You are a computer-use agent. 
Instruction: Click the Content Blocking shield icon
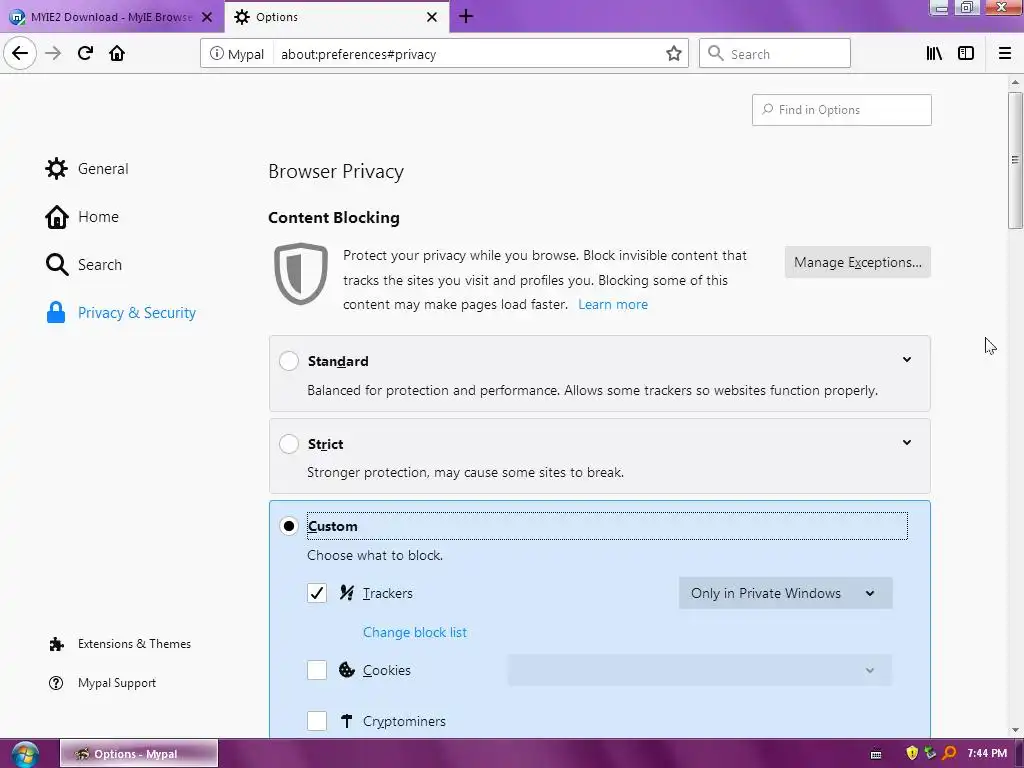coord(300,274)
